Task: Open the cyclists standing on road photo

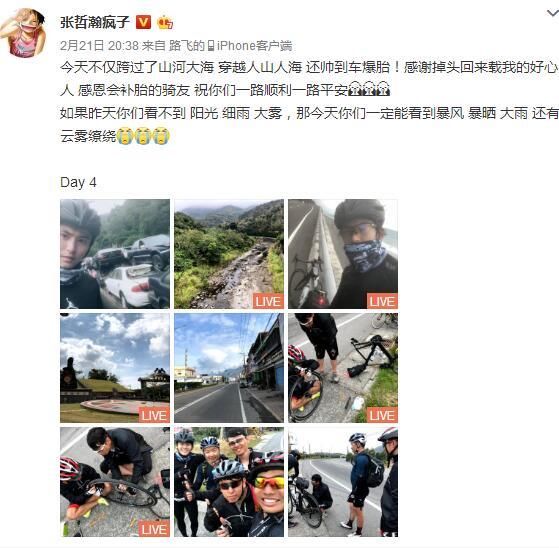Action: click(x=343, y=482)
